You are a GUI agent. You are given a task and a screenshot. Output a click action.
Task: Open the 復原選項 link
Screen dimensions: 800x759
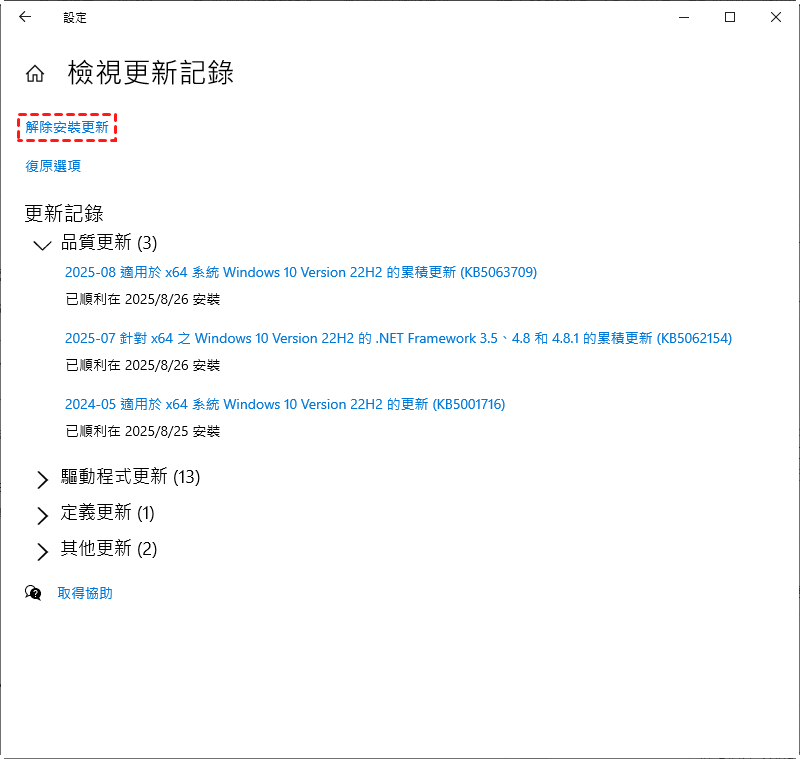pyautogui.click(x=53, y=166)
